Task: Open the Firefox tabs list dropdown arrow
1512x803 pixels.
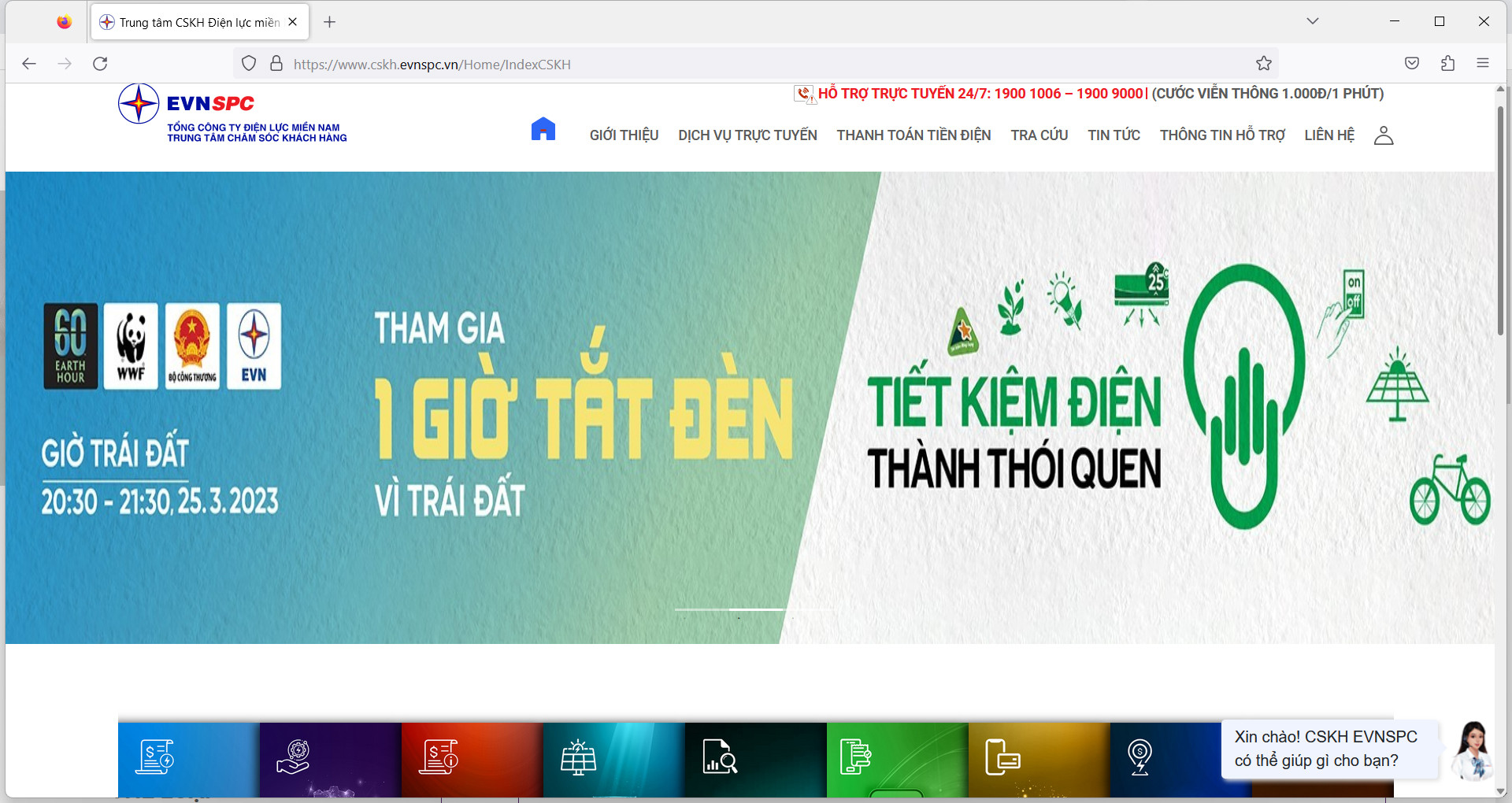Action: pyautogui.click(x=1312, y=21)
